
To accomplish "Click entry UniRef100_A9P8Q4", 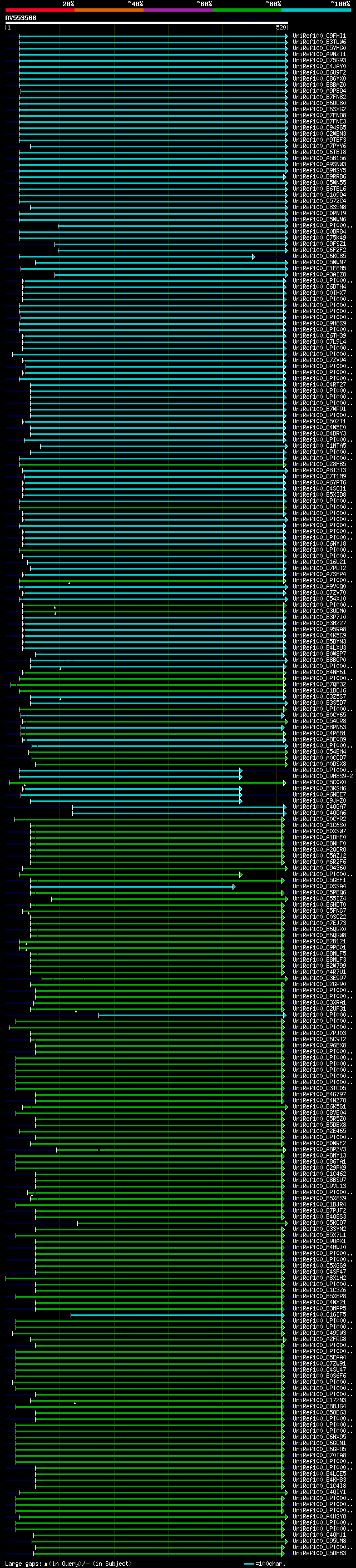I will 319,91.
